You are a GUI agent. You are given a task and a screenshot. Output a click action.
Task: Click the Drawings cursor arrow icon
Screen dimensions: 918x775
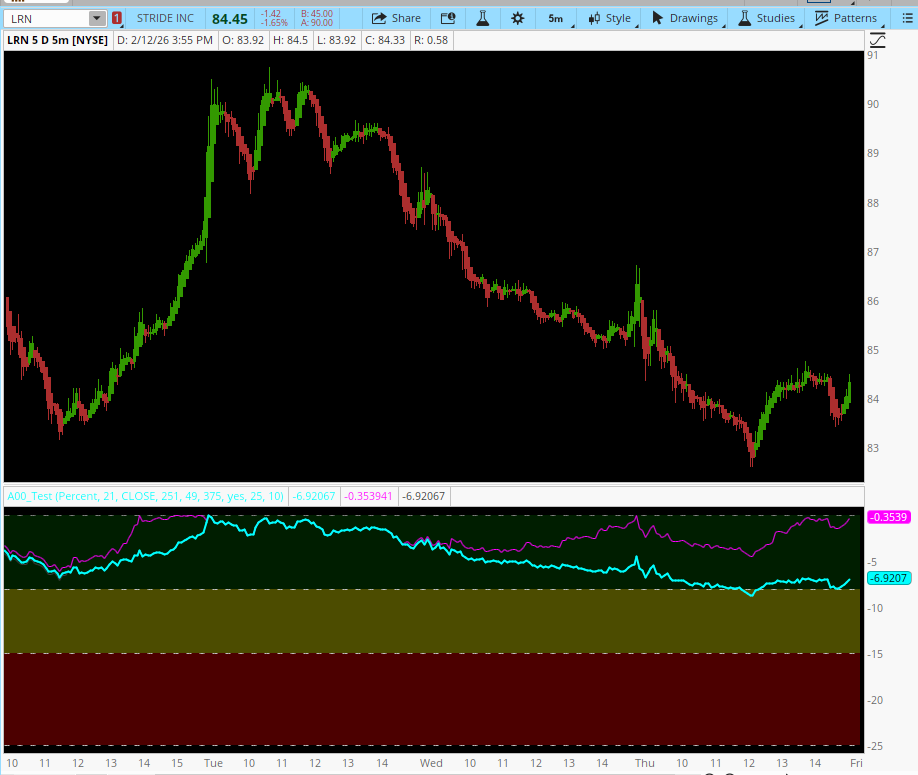coord(657,18)
